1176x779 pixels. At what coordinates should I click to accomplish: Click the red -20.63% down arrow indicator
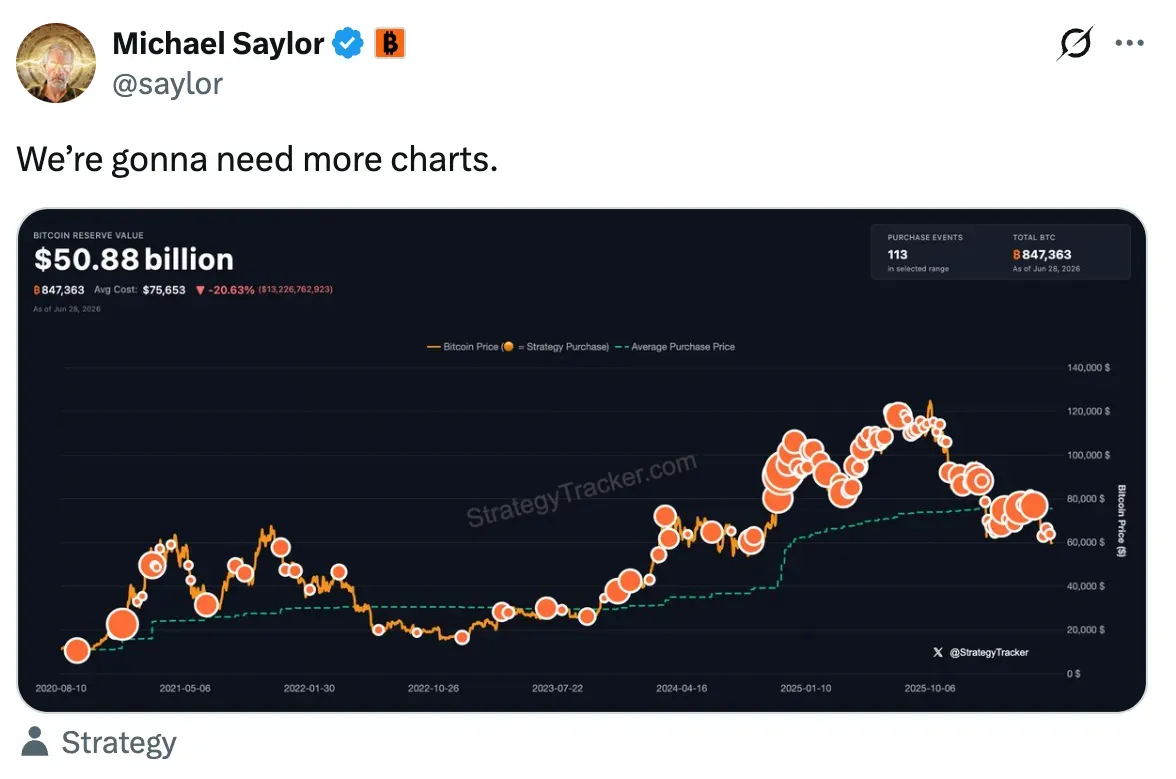(x=200, y=290)
